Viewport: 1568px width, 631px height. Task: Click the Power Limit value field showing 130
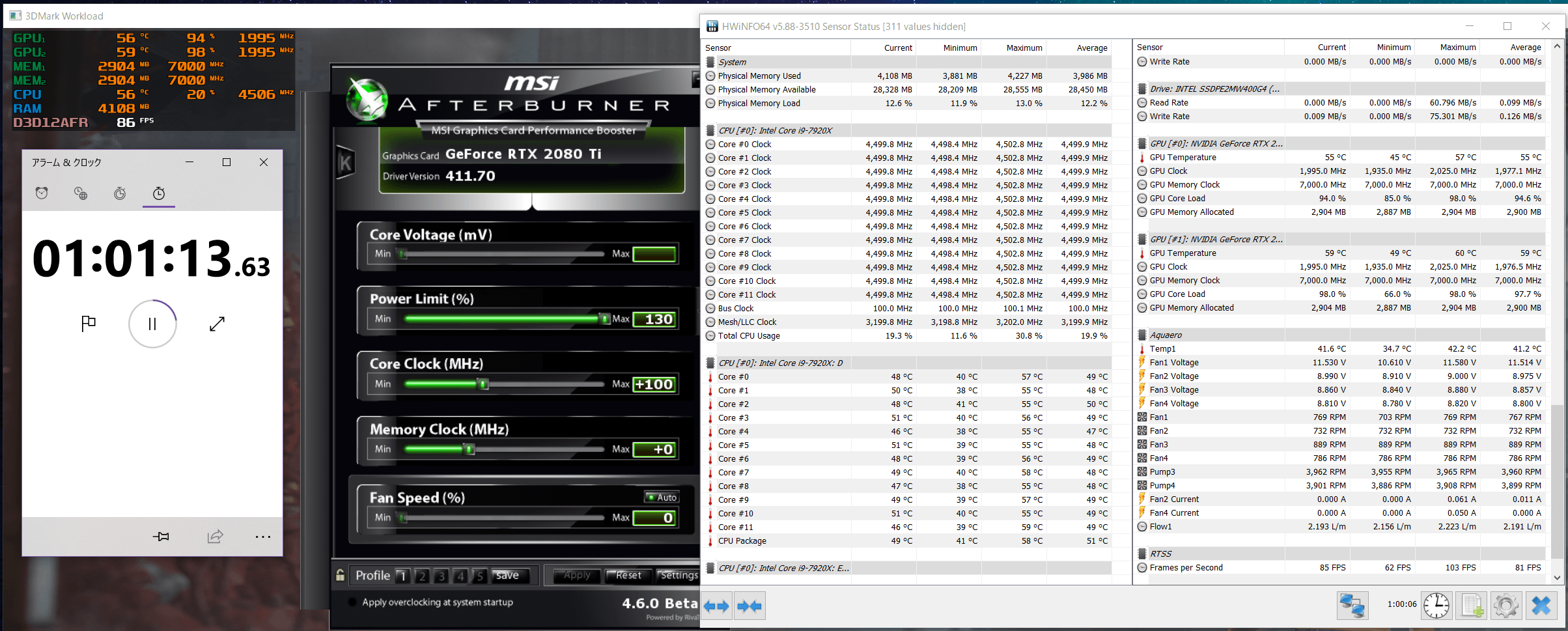pos(655,319)
